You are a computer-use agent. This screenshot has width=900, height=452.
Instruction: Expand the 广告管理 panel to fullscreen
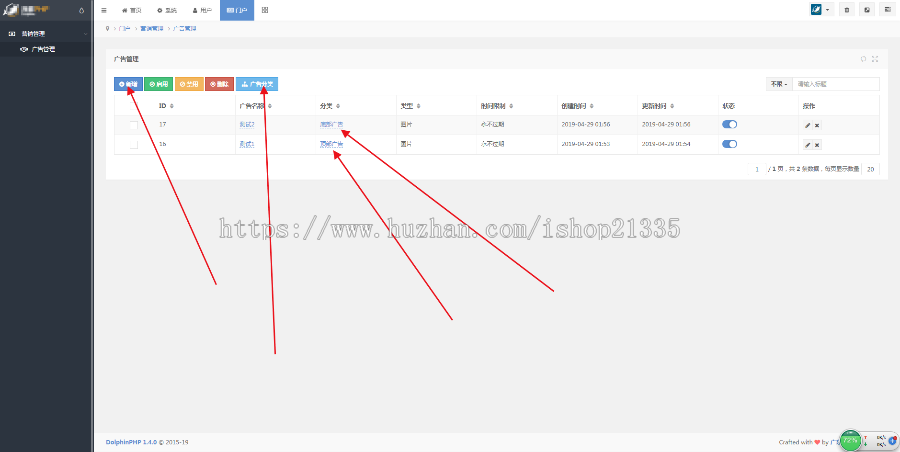(x=875, y=59)
